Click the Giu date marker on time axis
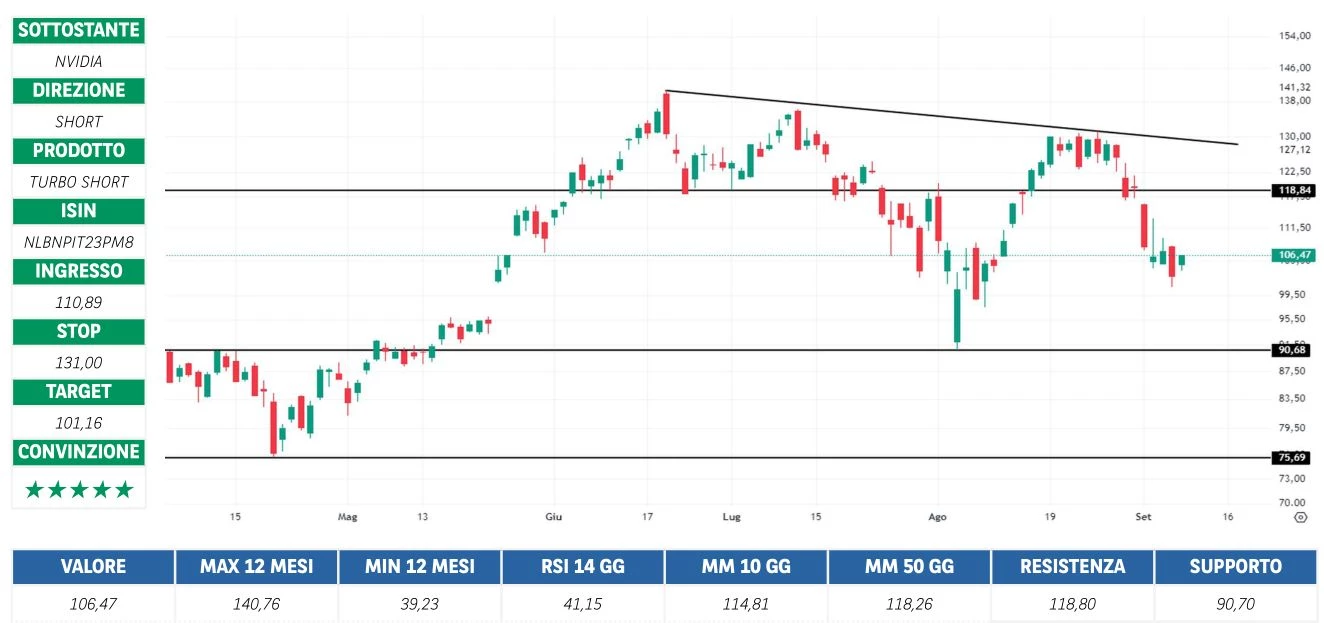This screenshot has width=1324, height=623. tap(553, 517)
